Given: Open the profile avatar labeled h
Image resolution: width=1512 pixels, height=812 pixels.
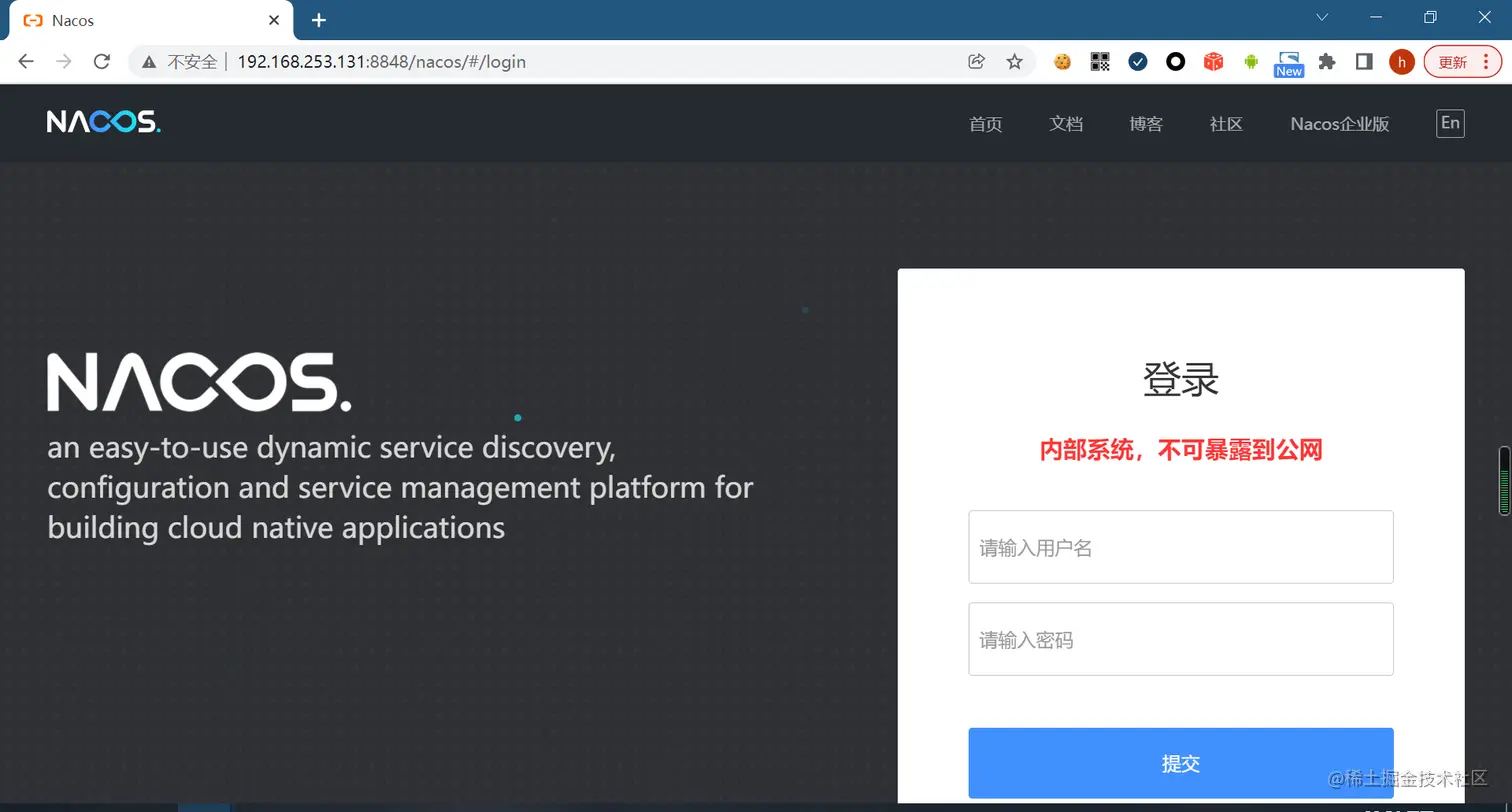Looking at the screenshot, I should point(1402,62).
